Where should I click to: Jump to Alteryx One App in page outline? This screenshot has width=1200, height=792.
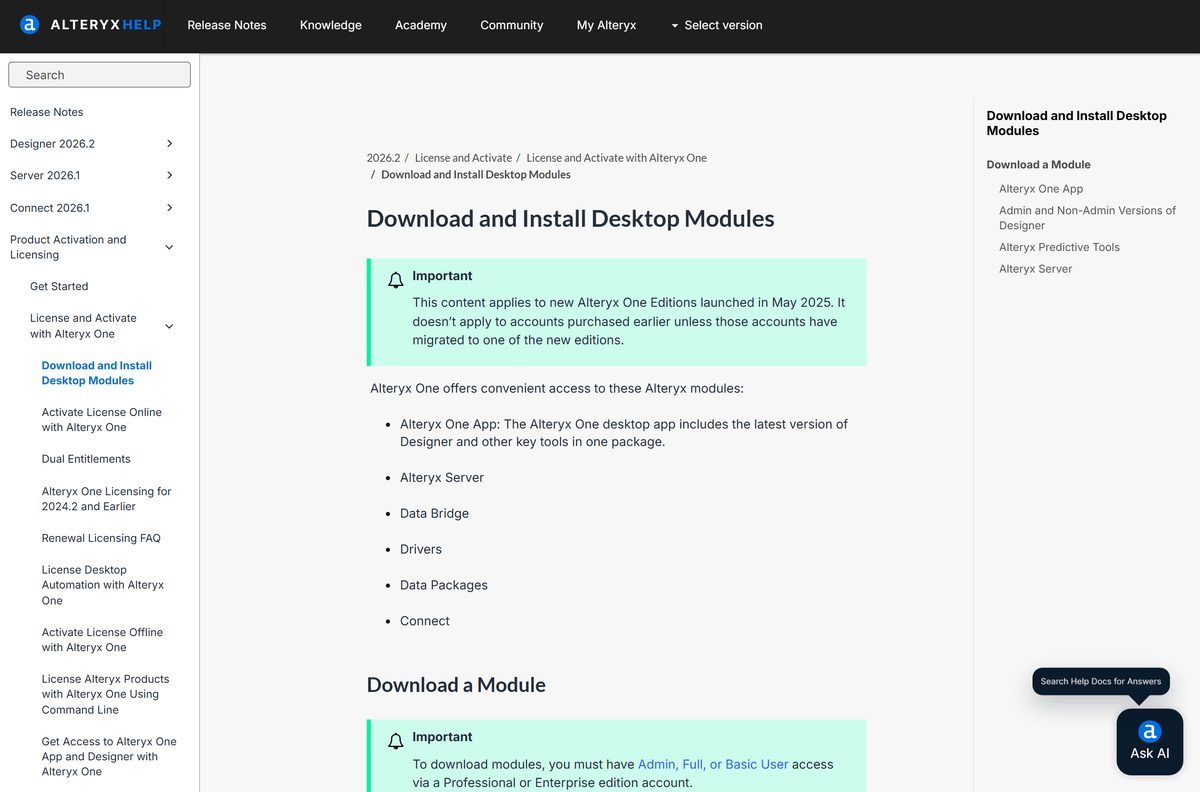pos(1041,189)
